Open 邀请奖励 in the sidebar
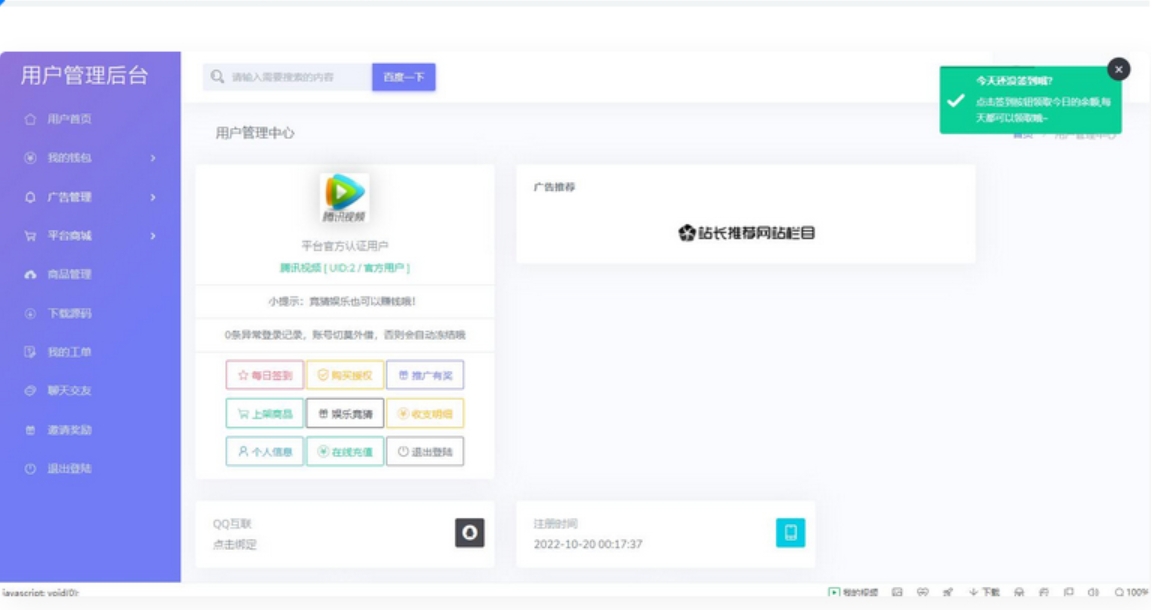Viewport: 1165px width, 610px height. click(68, 430)
